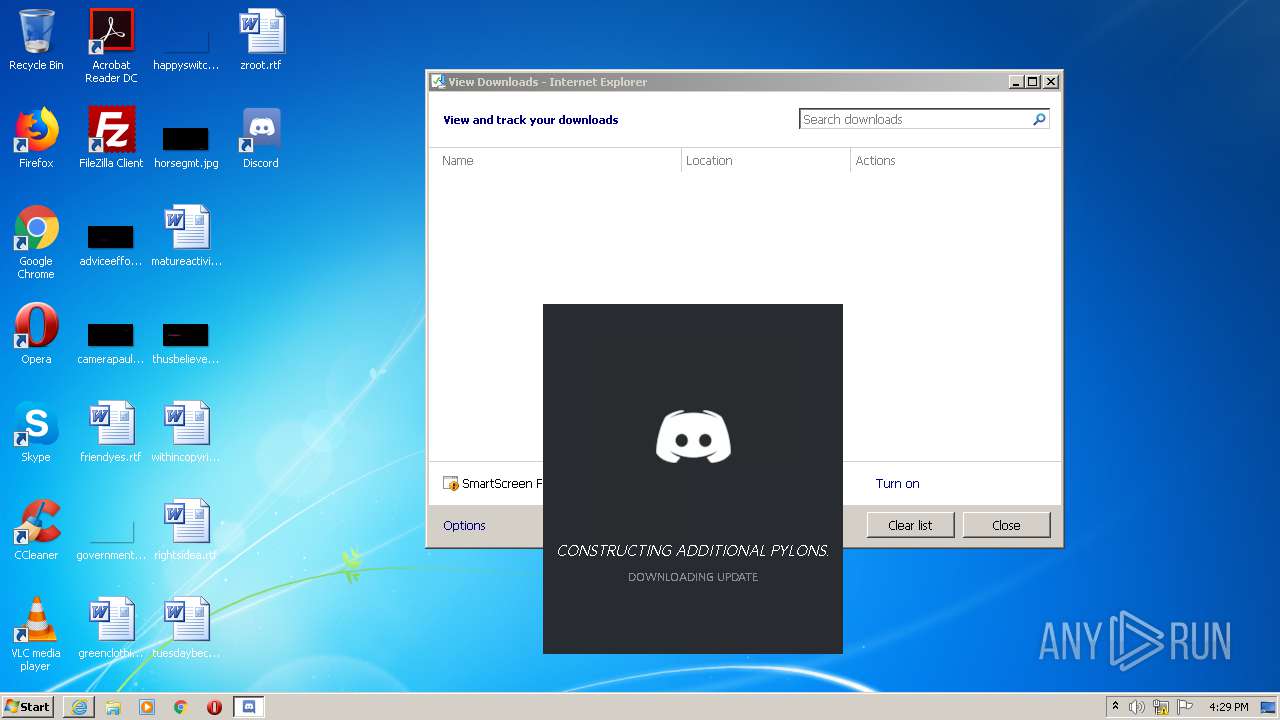Click Turn on for SmartScreen Filter
Image resolution: width=1280 pixels, height=720 pixels.
point(897,483)
